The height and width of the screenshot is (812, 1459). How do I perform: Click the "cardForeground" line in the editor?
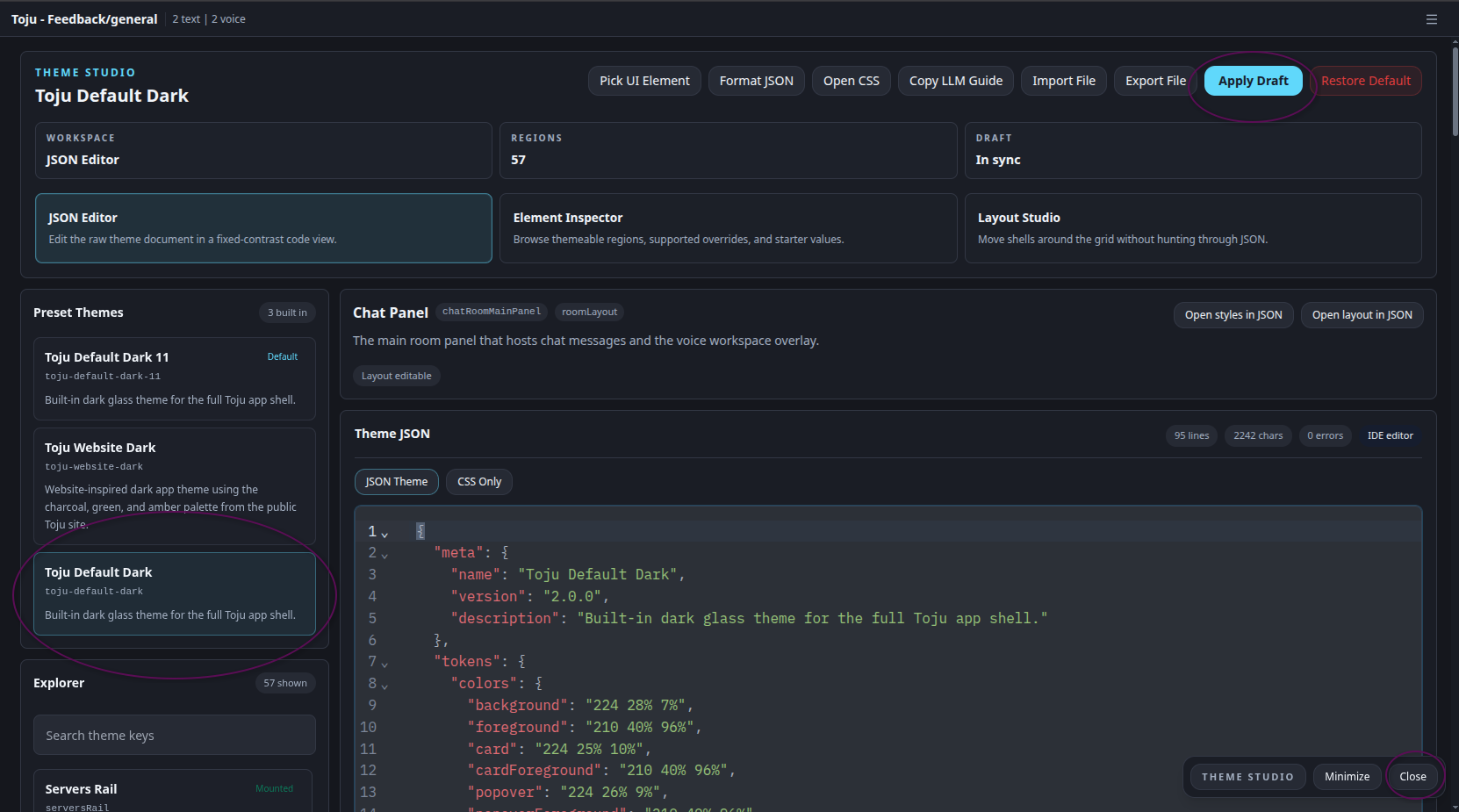(601, 771)
